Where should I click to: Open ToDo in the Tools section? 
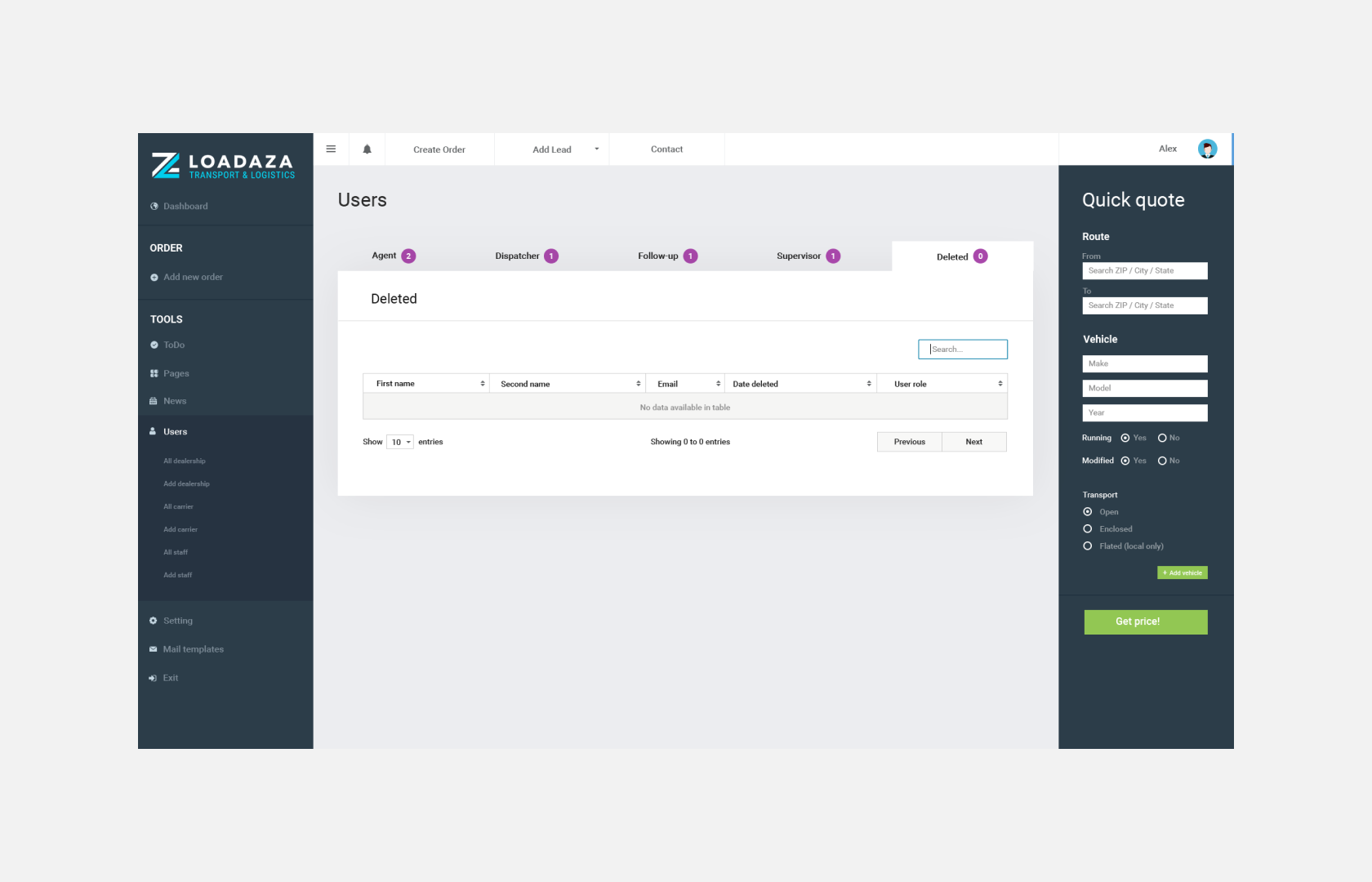tap(173, 345)
